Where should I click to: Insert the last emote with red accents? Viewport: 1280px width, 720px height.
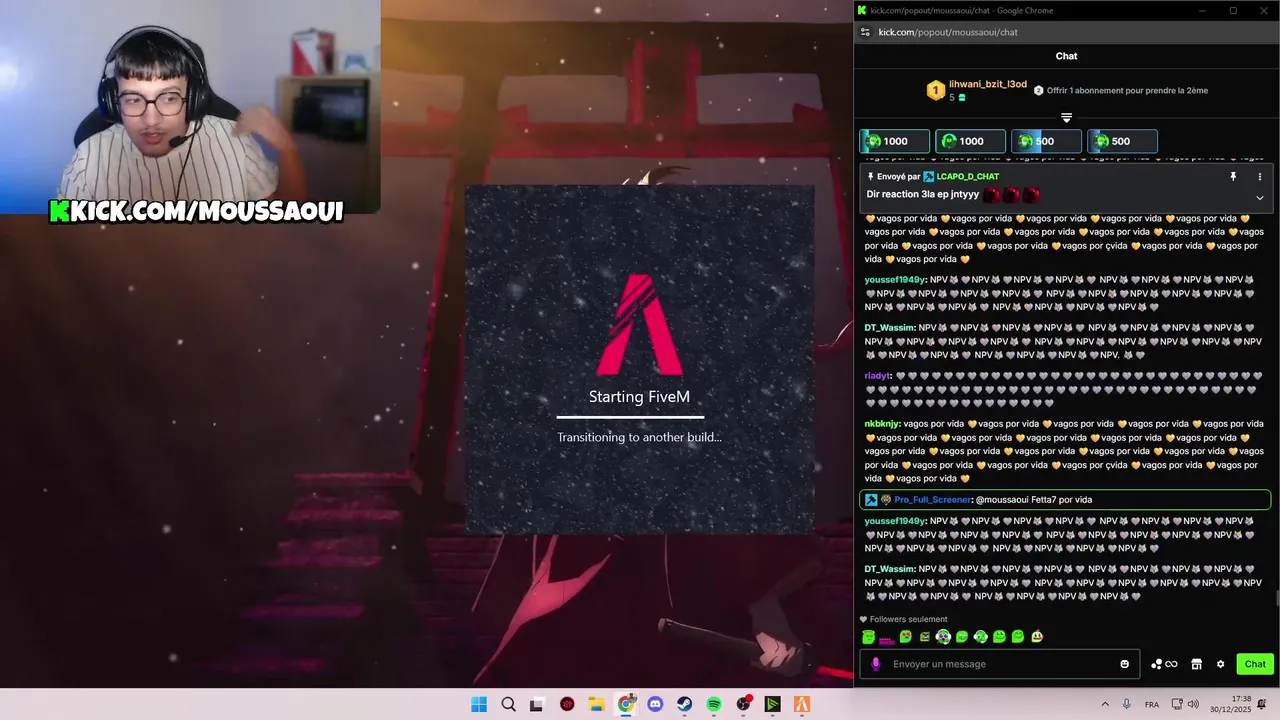[1037, 637]
